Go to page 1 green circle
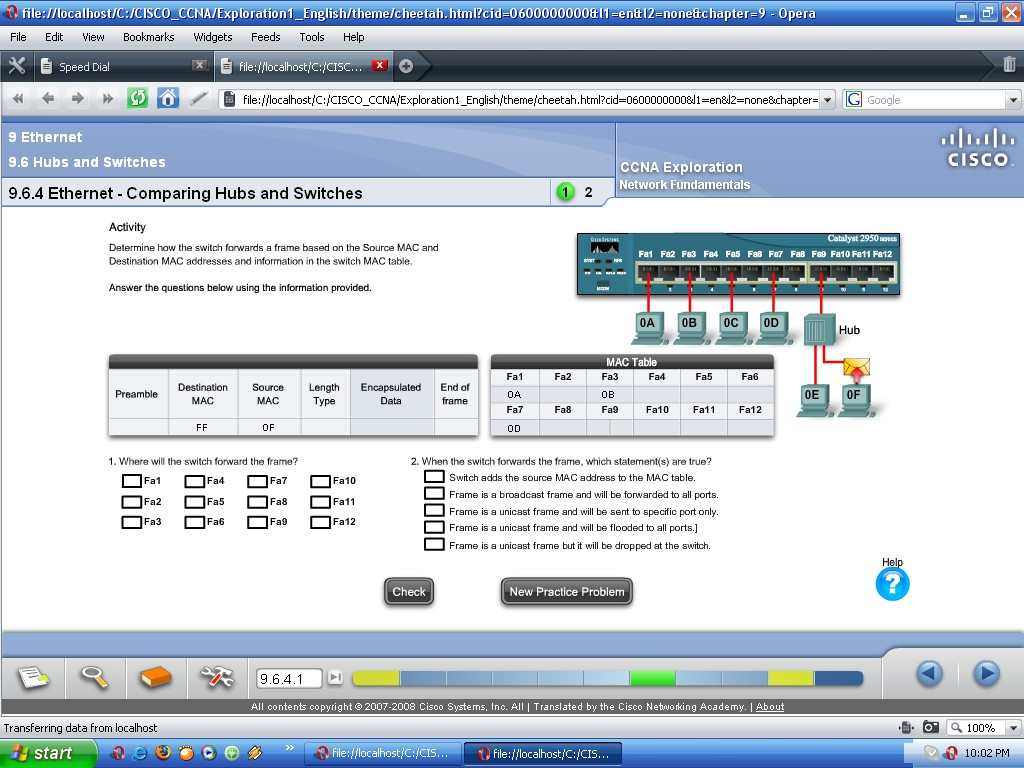1024x768 pixels. [x=565, y=192]
